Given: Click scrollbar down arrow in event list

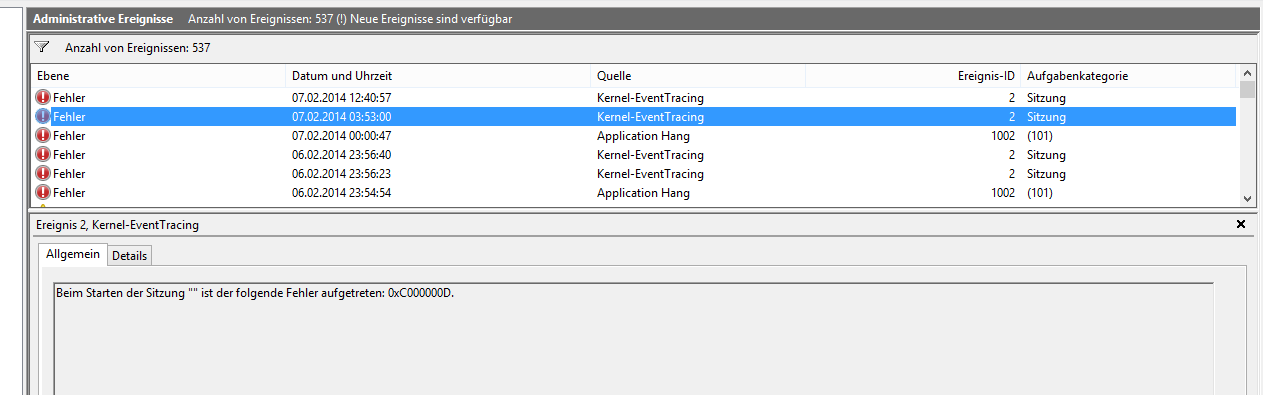Looking at the screenshot, I should coord(1247,199).
